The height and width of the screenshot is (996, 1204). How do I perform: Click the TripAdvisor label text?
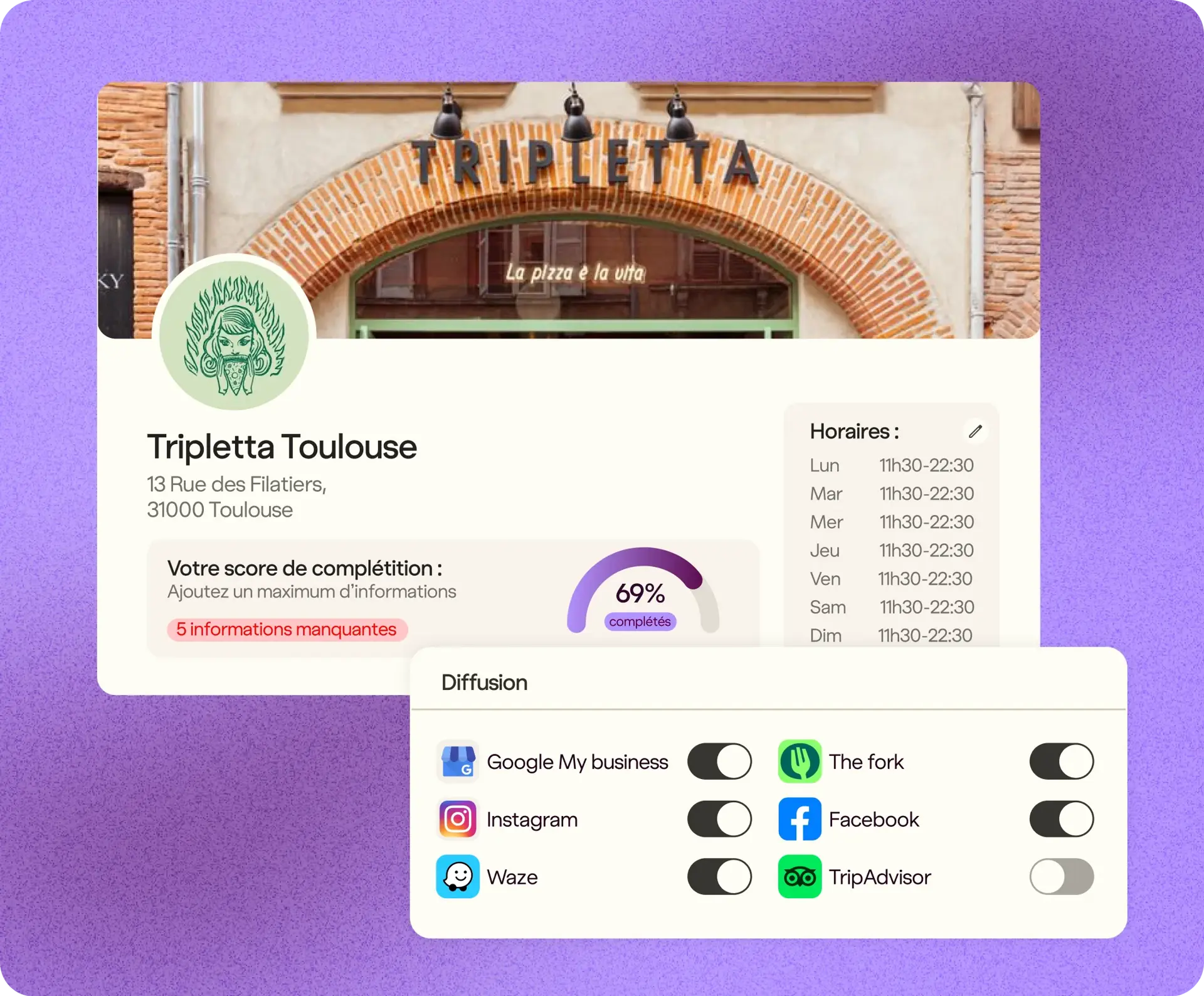pyautogui.click(x=880, y=877)
